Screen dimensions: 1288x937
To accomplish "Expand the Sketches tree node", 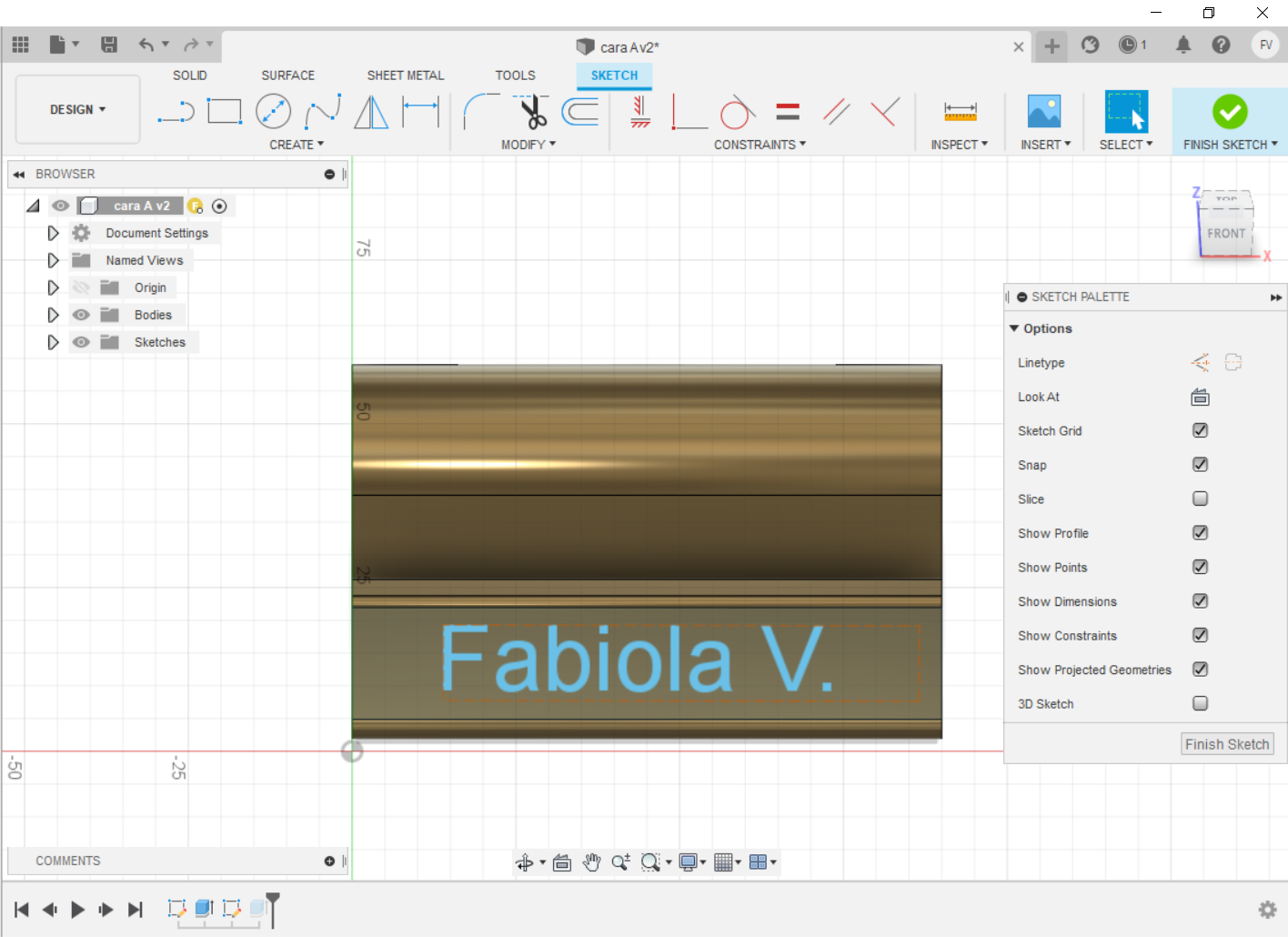I will [53, 342].
